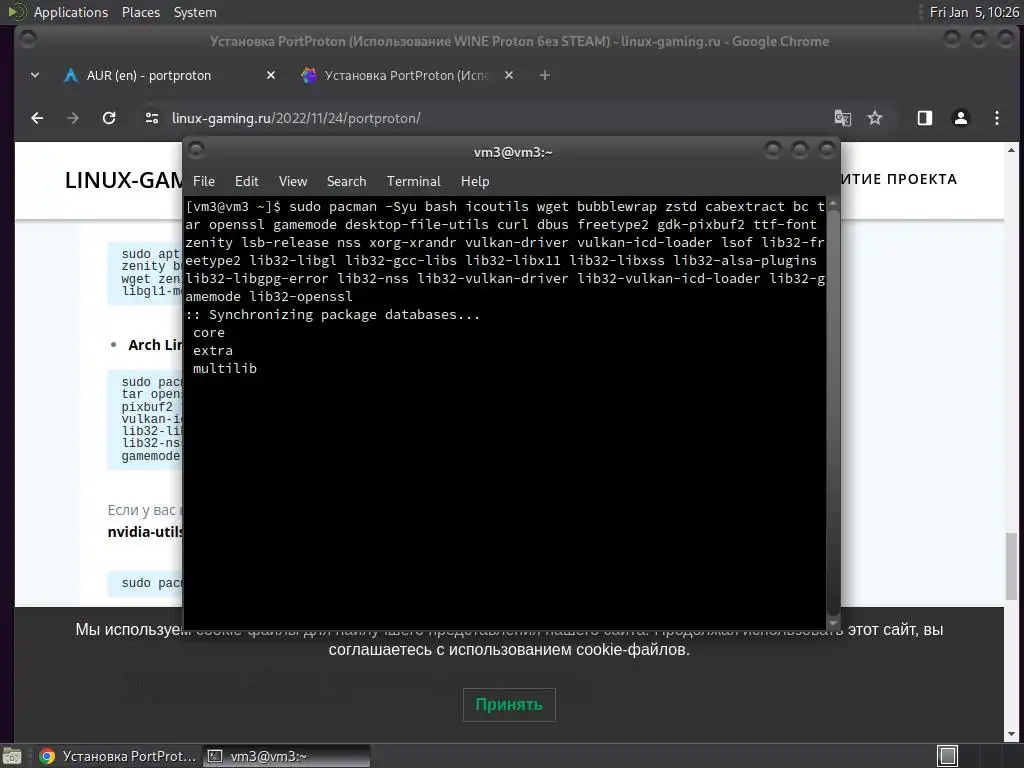Open a new Chrome tab

(545, 75)
